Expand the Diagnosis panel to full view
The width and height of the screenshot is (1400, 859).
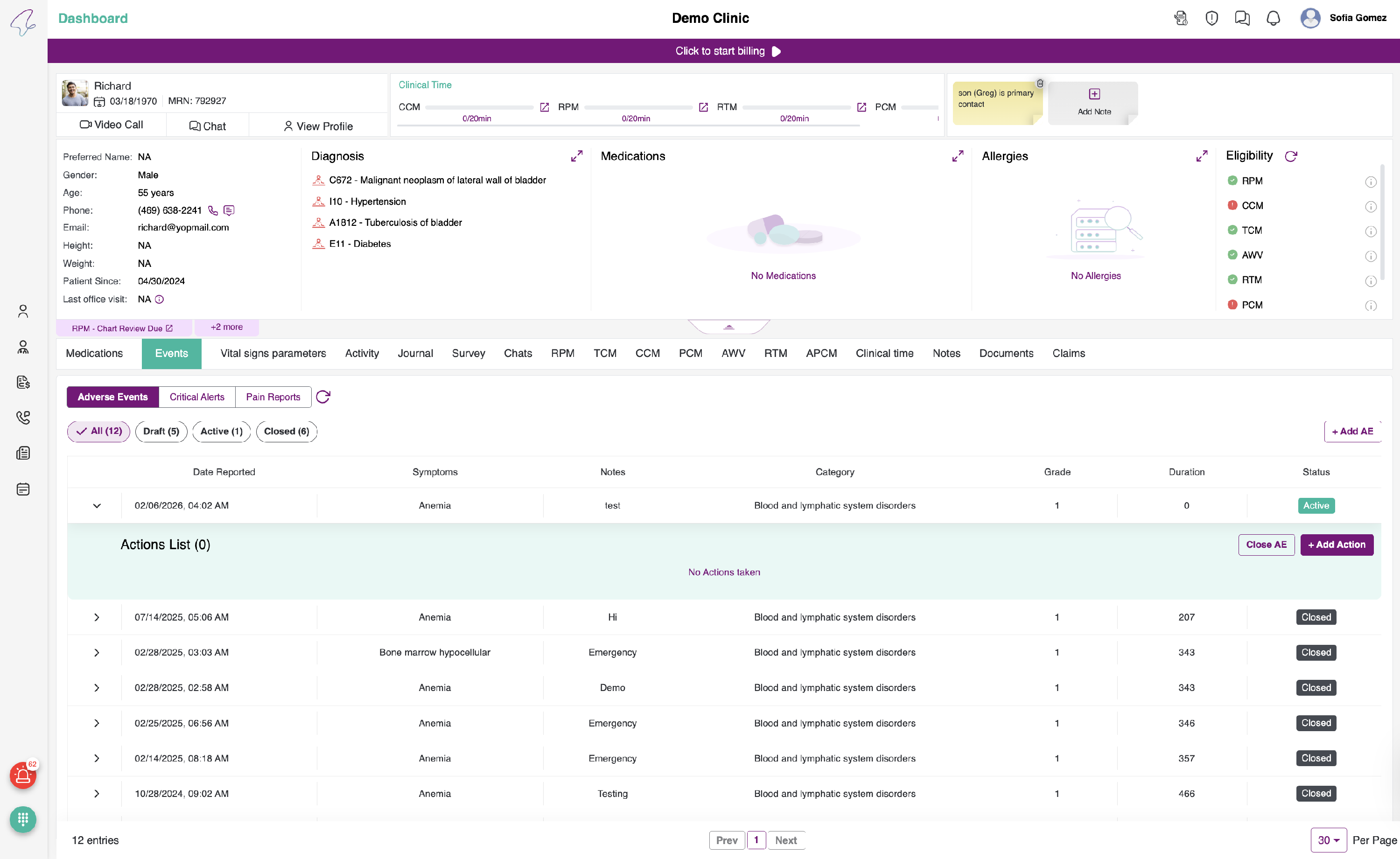pyautogui.click(x=576, y=156)
